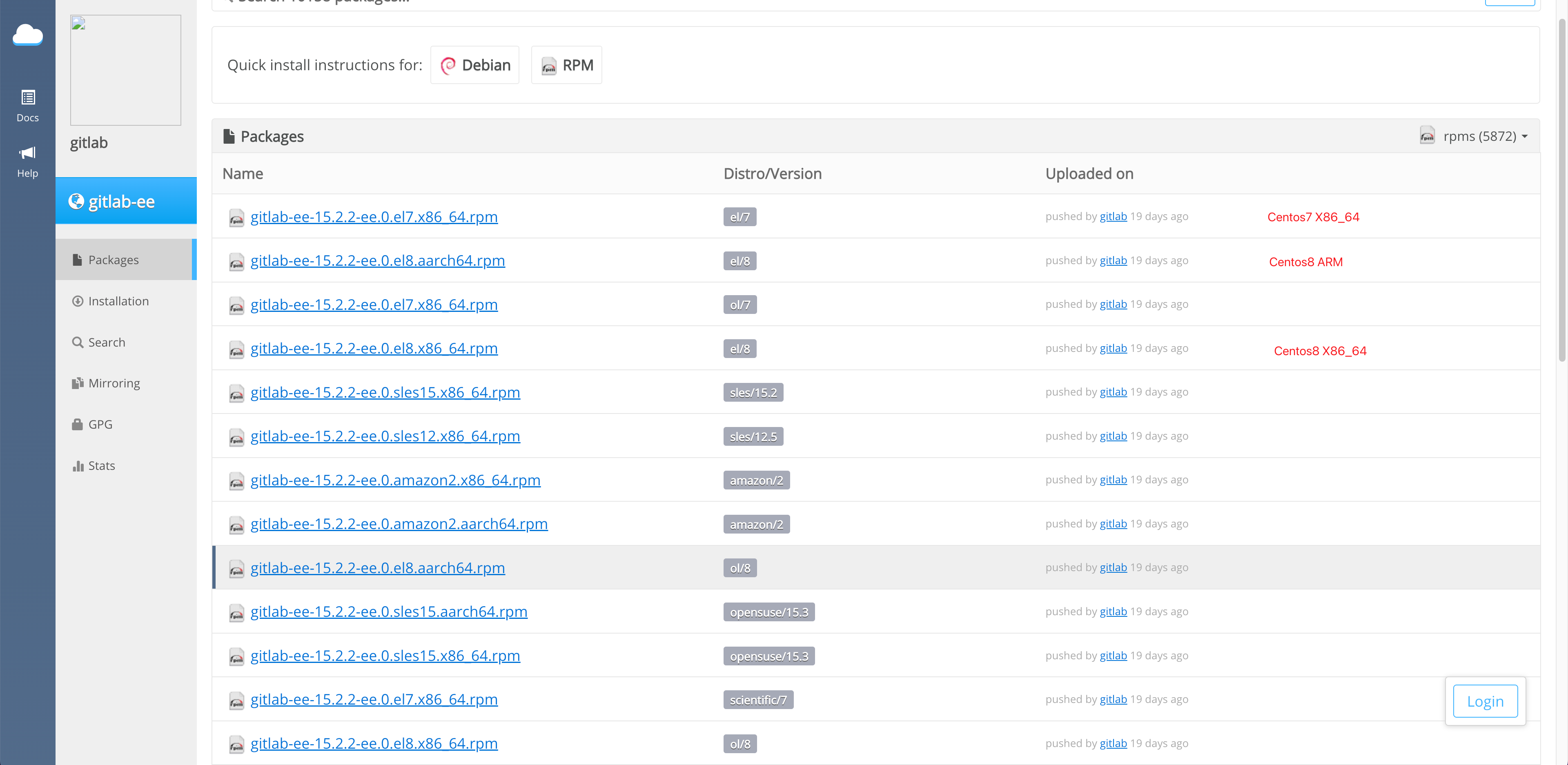Viewport: 1568px width, 765px height.
Task: Open the Search sidebar tab
Action: 126,342
